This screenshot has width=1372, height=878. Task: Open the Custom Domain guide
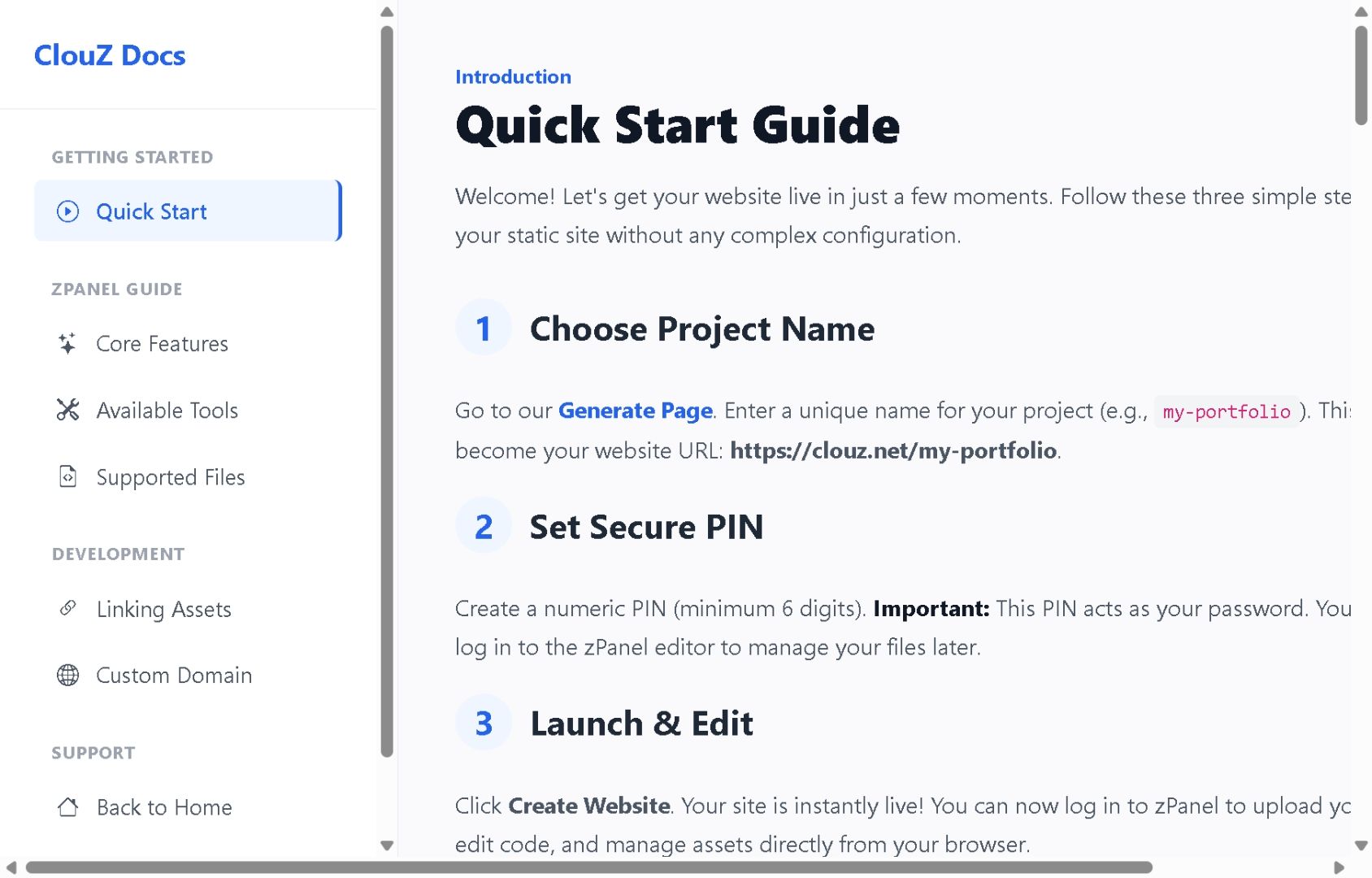[x=174, y=676]
